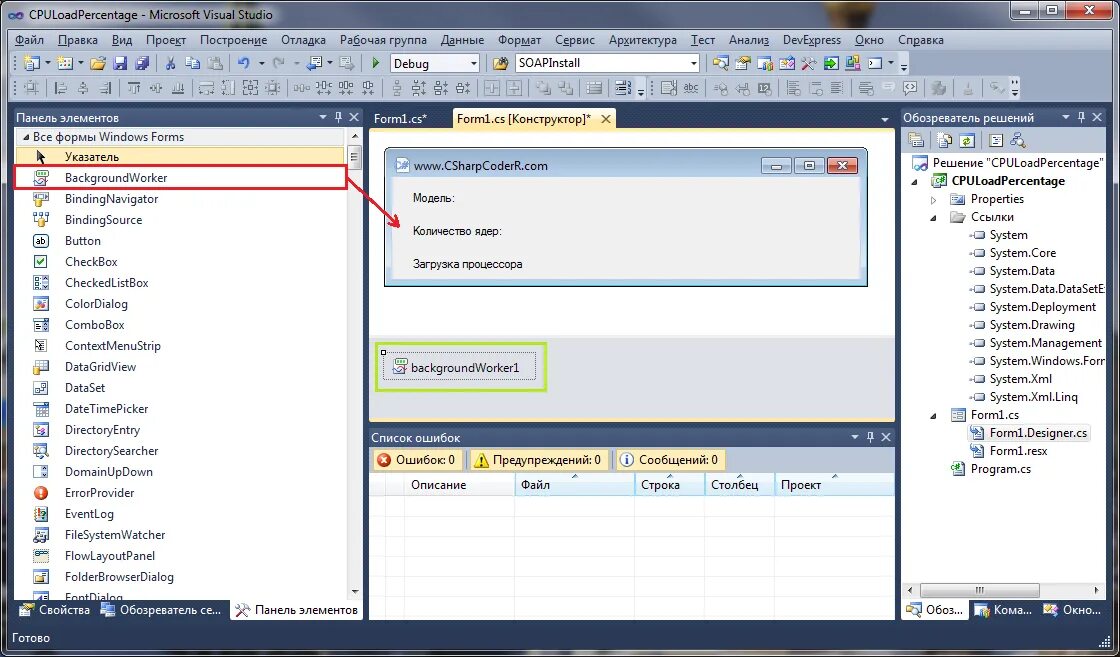Toggle the Errors: 0 filter button
The height and width of the screenshot is (657, 1120).
point(417,460)
